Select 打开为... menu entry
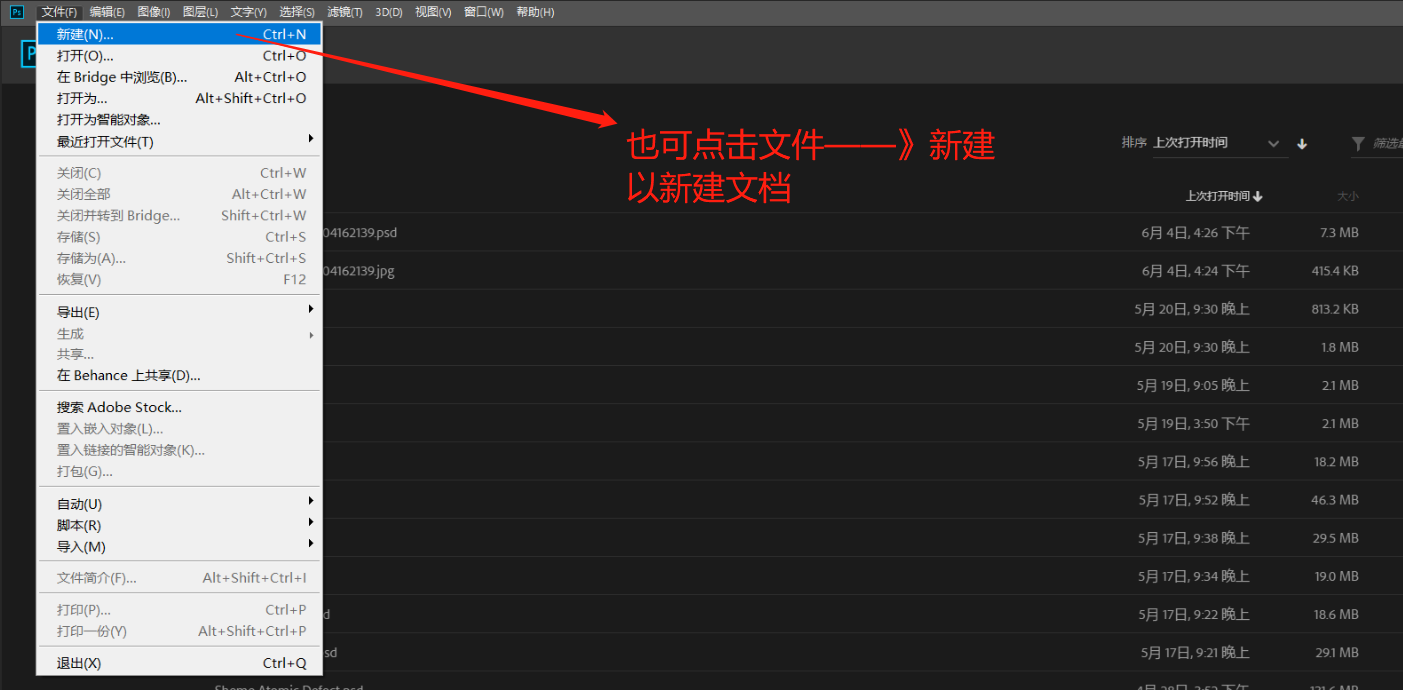1403x690 pixels. coord(179,98)
